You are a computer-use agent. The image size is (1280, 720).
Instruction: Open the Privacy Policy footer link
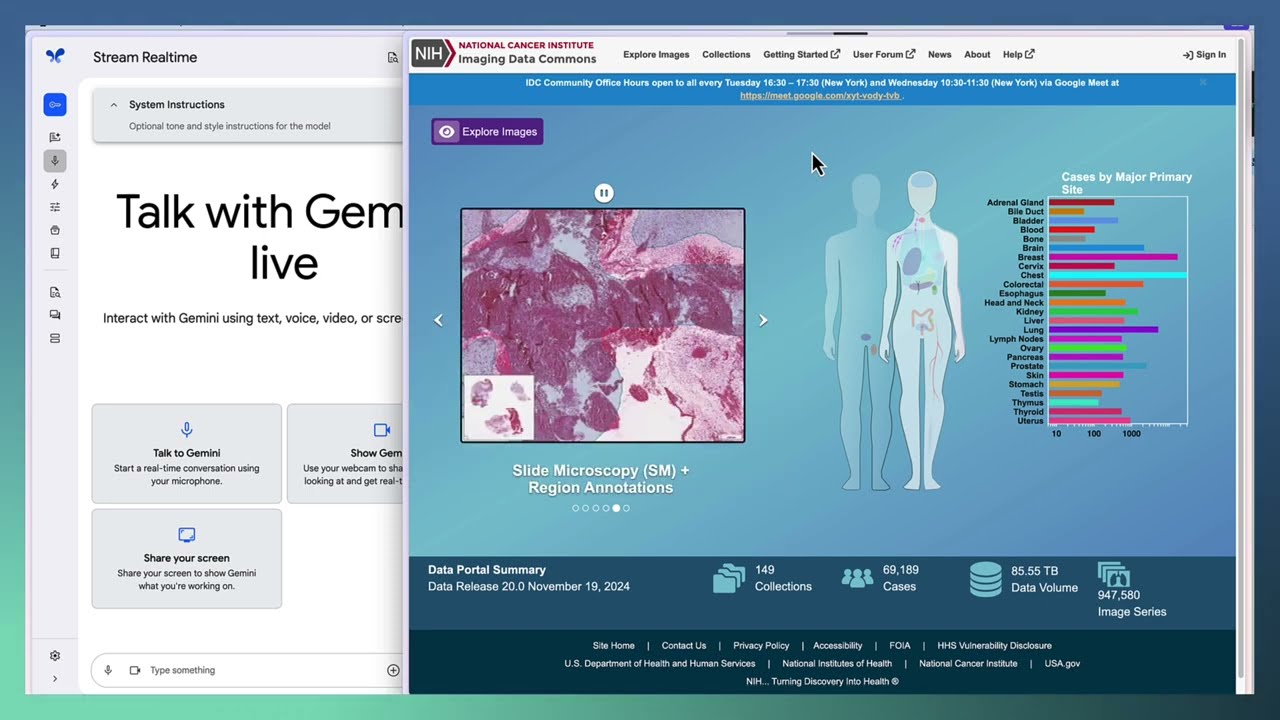tap(761, 646)
